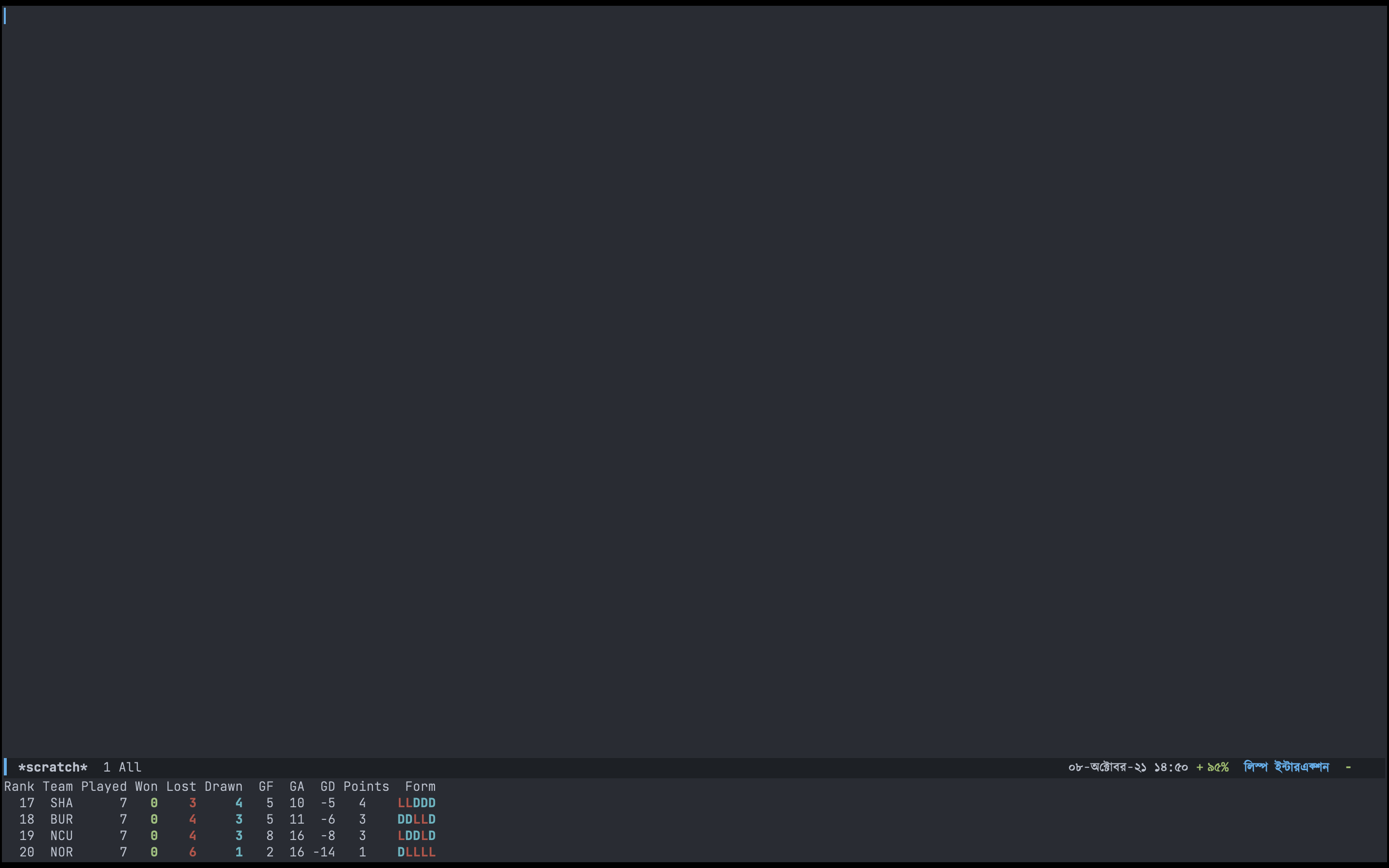The height and width of the screenshot is (868, 1389).
Task: Click the blue Lisp Interaction mode name
Action: click(1286, 767)
